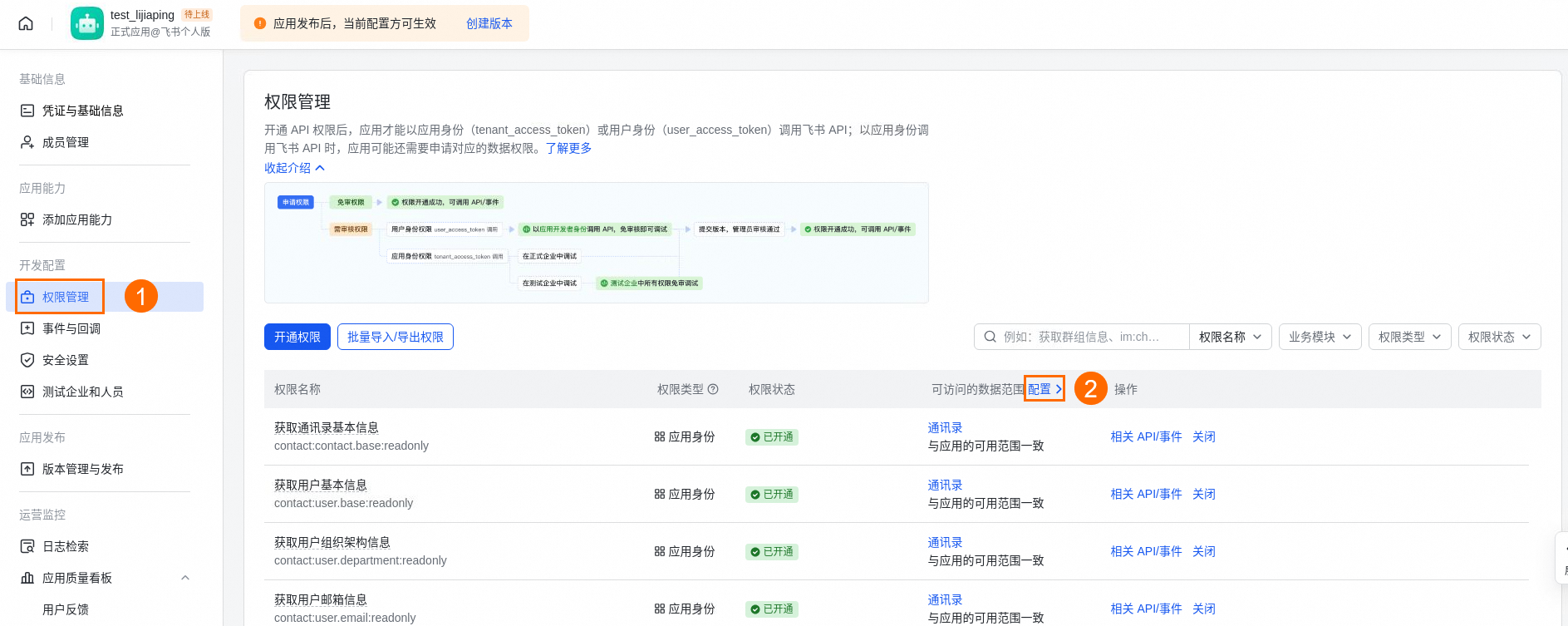Viewport: 1568px width, 626px height.
Task: Open 相关 API/事件 for 获取用户基本信息
Action: pos(1146,494)
